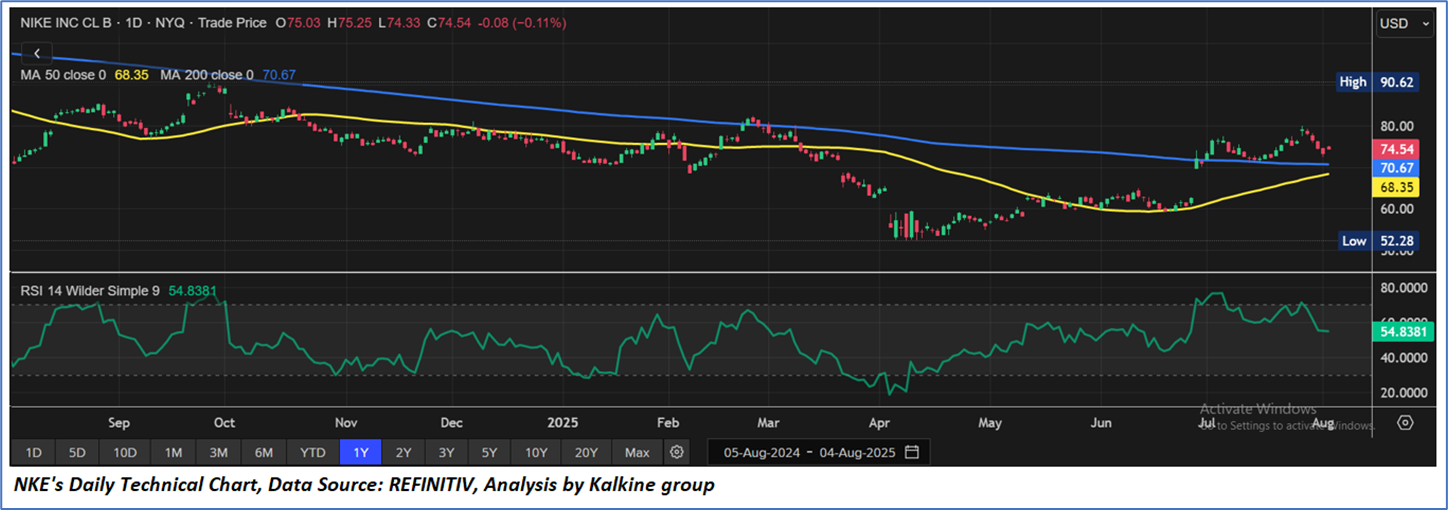Open the chart settings hexagon icon
The width and height of the screenshot is (1448, 510).
(x=1405, y=422)
